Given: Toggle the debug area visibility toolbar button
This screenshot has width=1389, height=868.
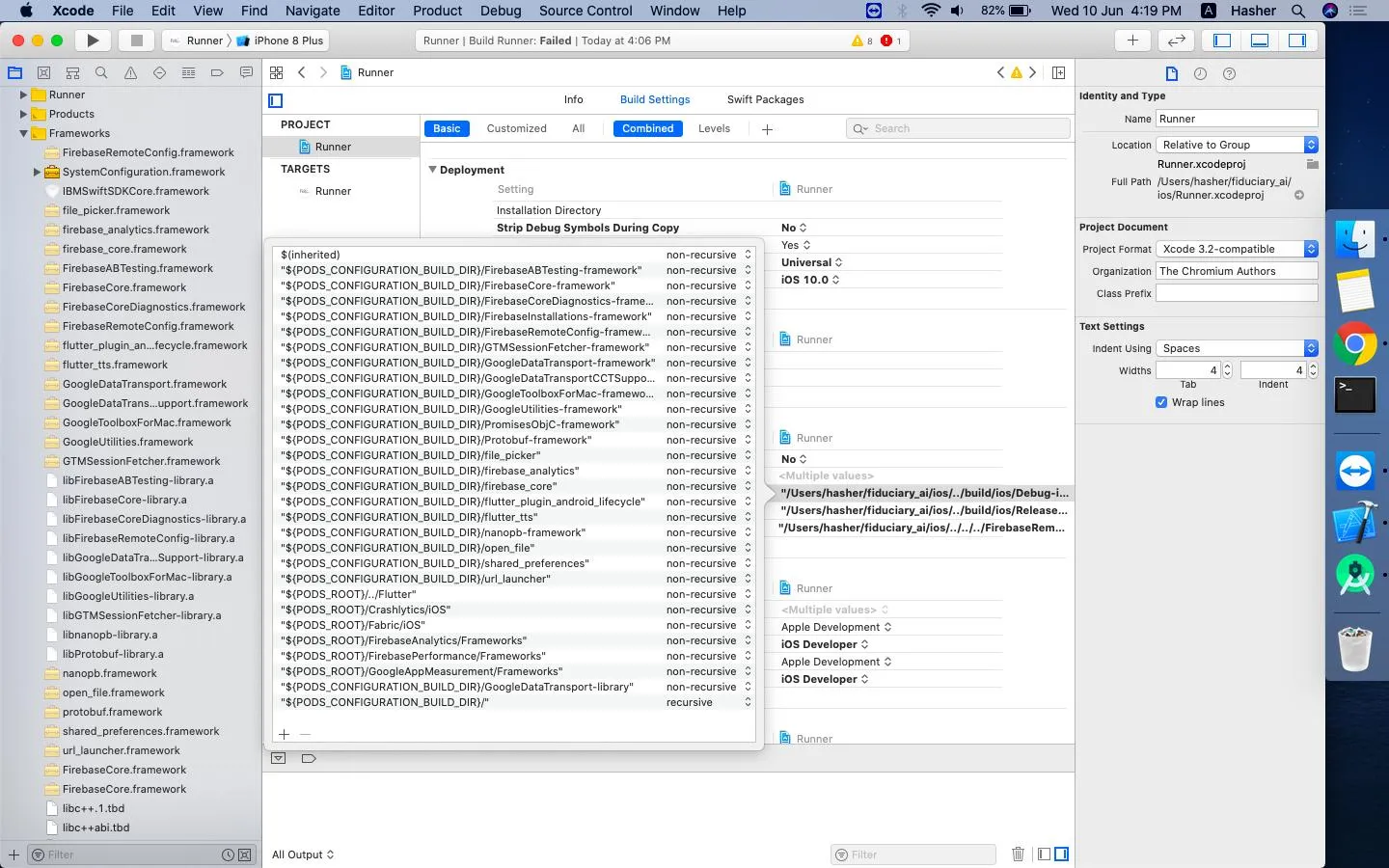Looking at the screenshot, I should click(x=1260, y=41).
